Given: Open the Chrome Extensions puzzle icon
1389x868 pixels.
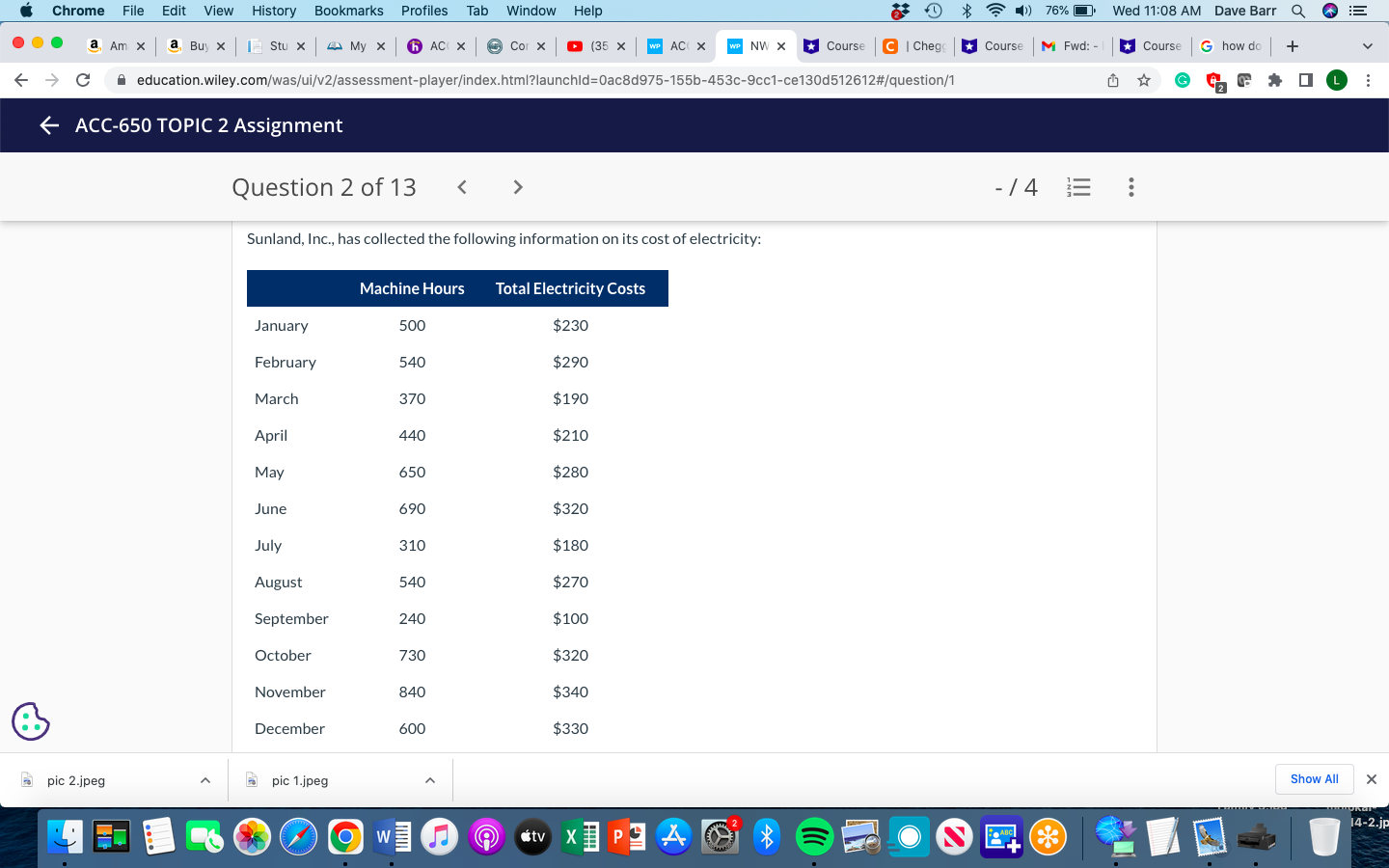Looking at the screenshot, I should (x=1275, y=80).
